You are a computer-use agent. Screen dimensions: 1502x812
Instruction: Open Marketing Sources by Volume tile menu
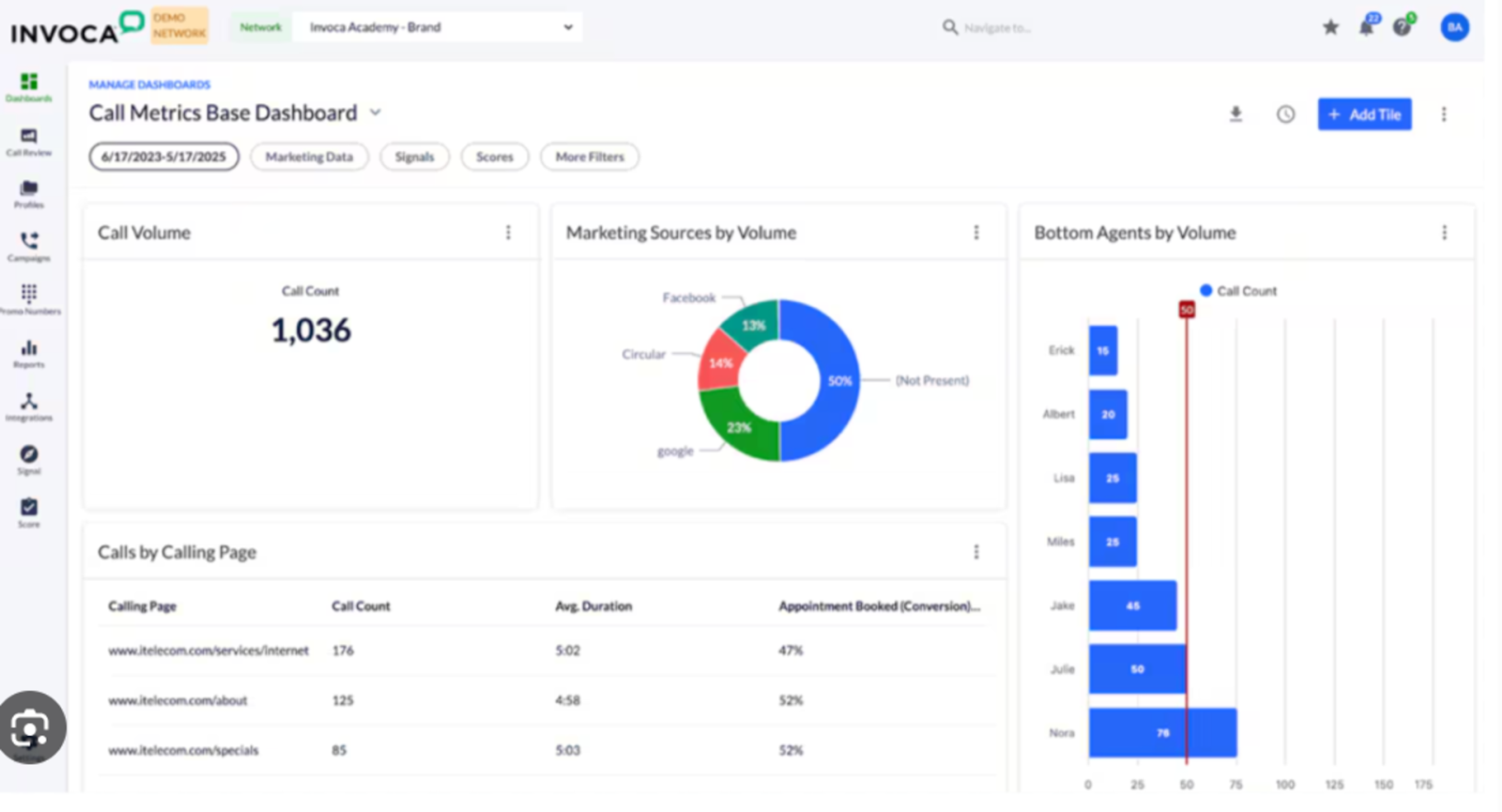pyautogui.click(x=976, y=232)
